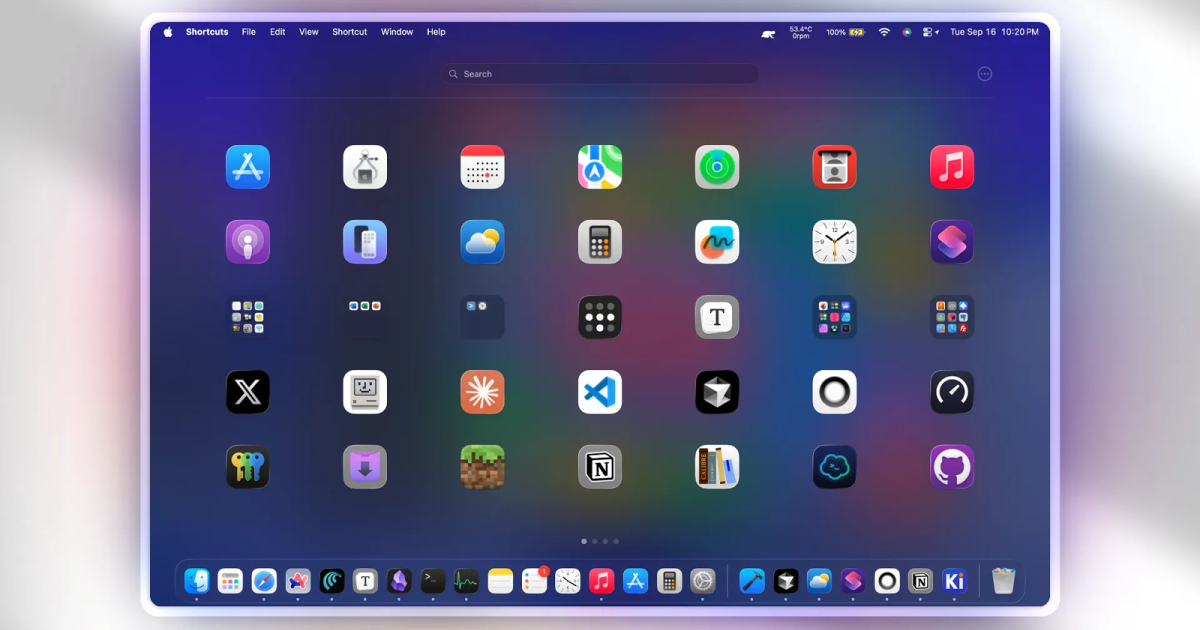
Task: Launch the Freeform app
Action: click(717, 242)
